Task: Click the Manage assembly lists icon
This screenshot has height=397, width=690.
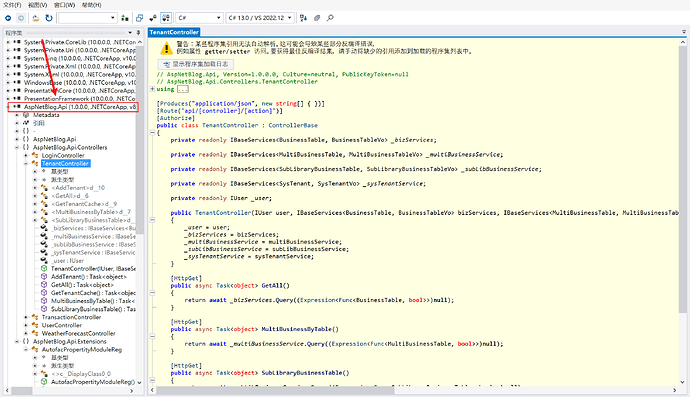Action: pyautogui.click(x=125, y=18)
